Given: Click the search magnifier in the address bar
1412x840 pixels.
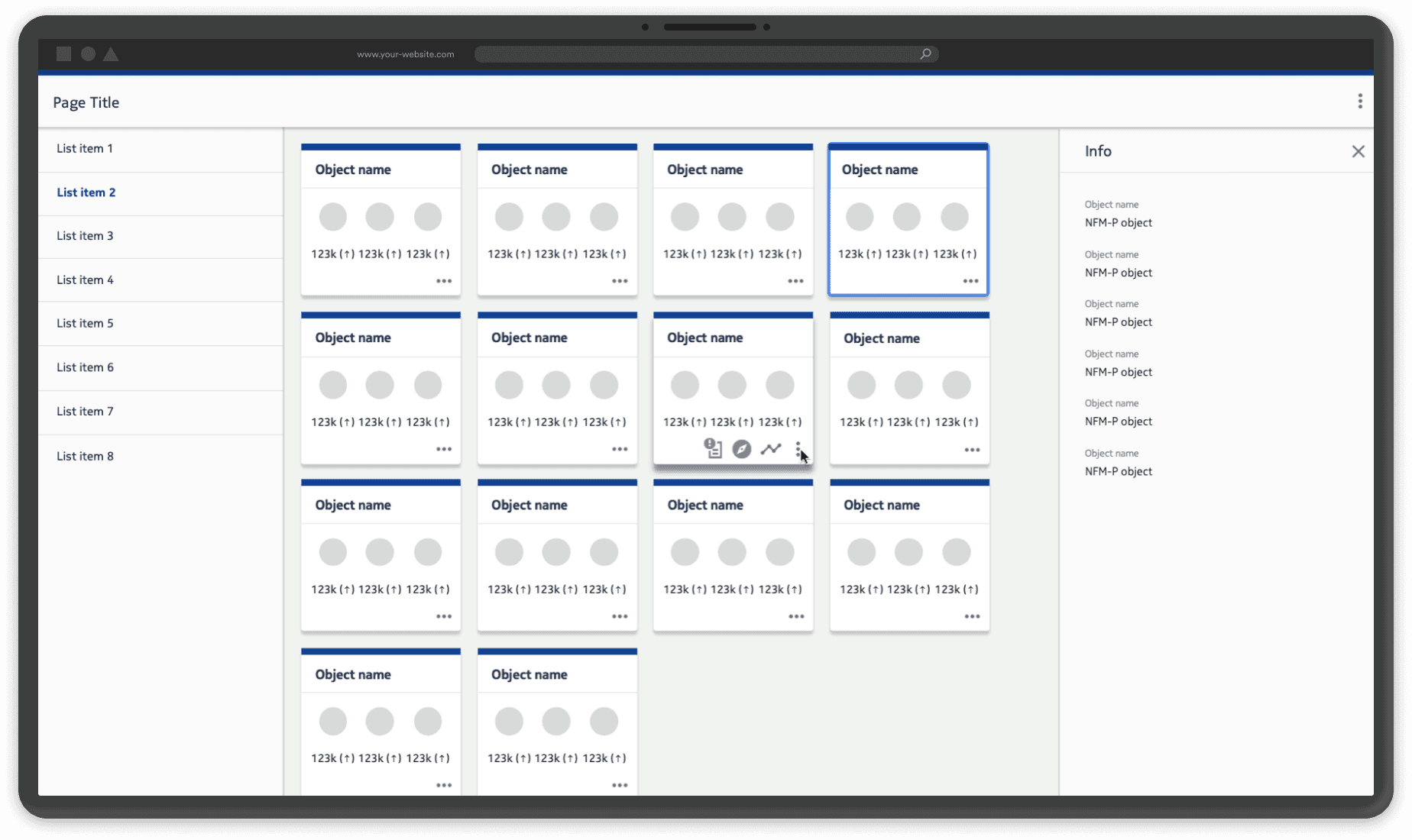Looking at the screenshot, I should coord(925,53).
